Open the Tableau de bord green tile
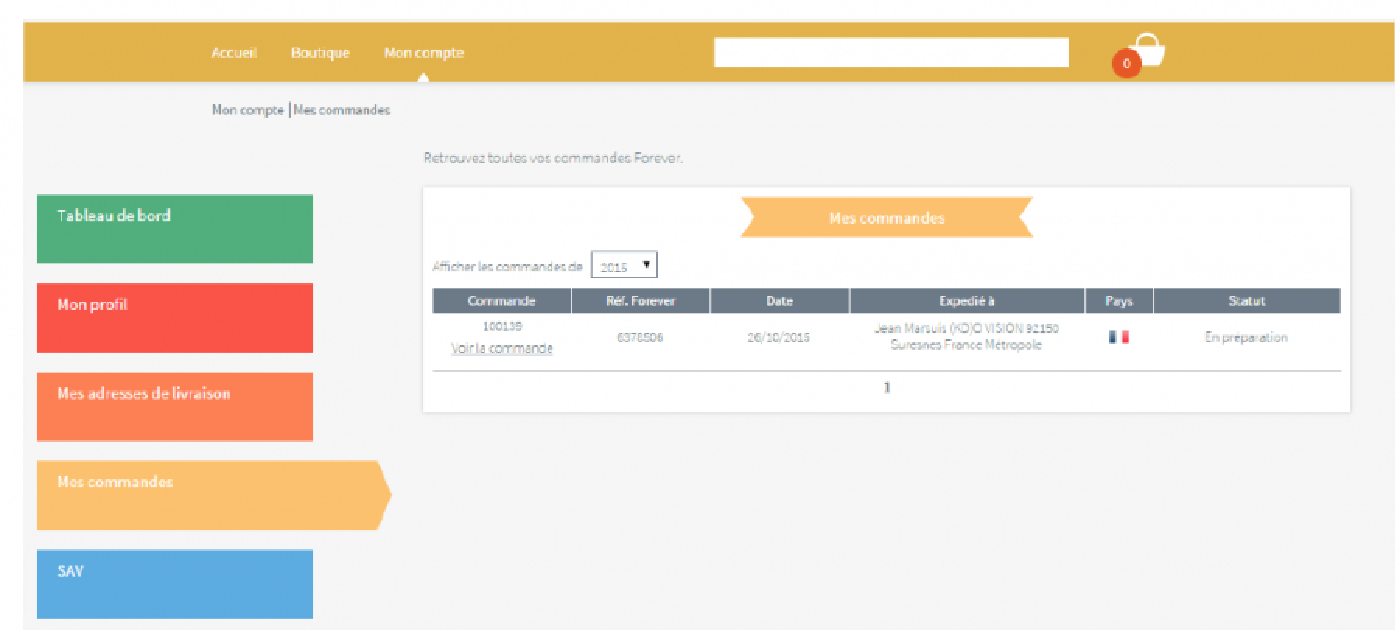 click(x=175, y=229)
